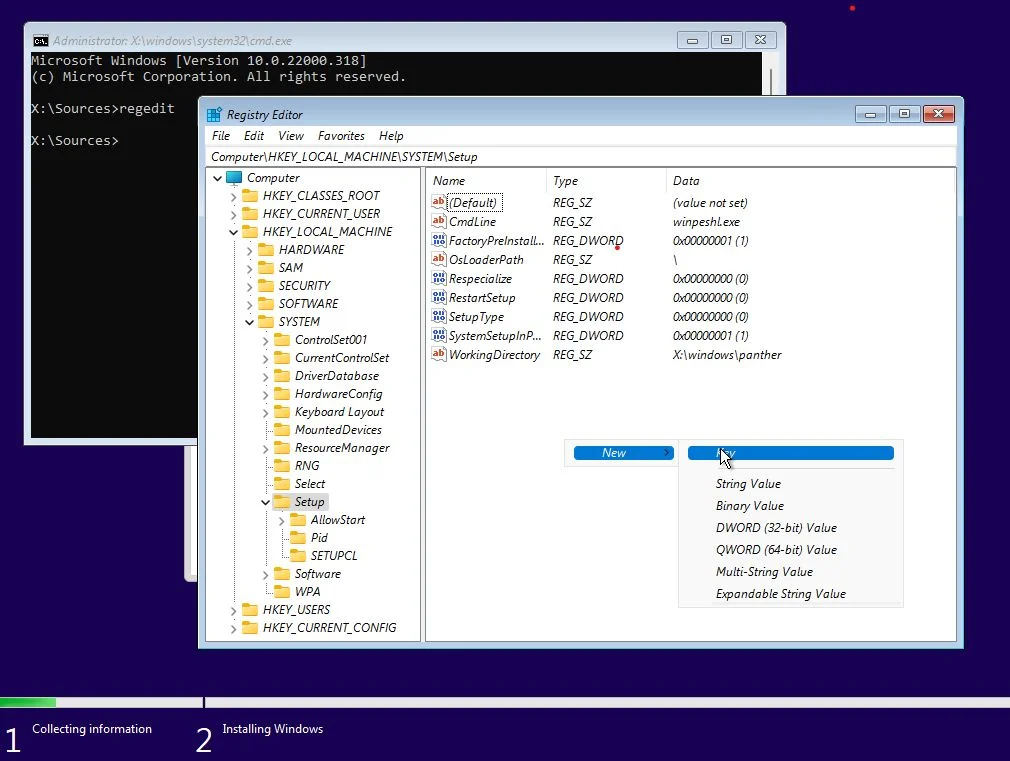Expand the HARDWARE key
This screenshot has width=1010, height=761.
click(249, 250)
